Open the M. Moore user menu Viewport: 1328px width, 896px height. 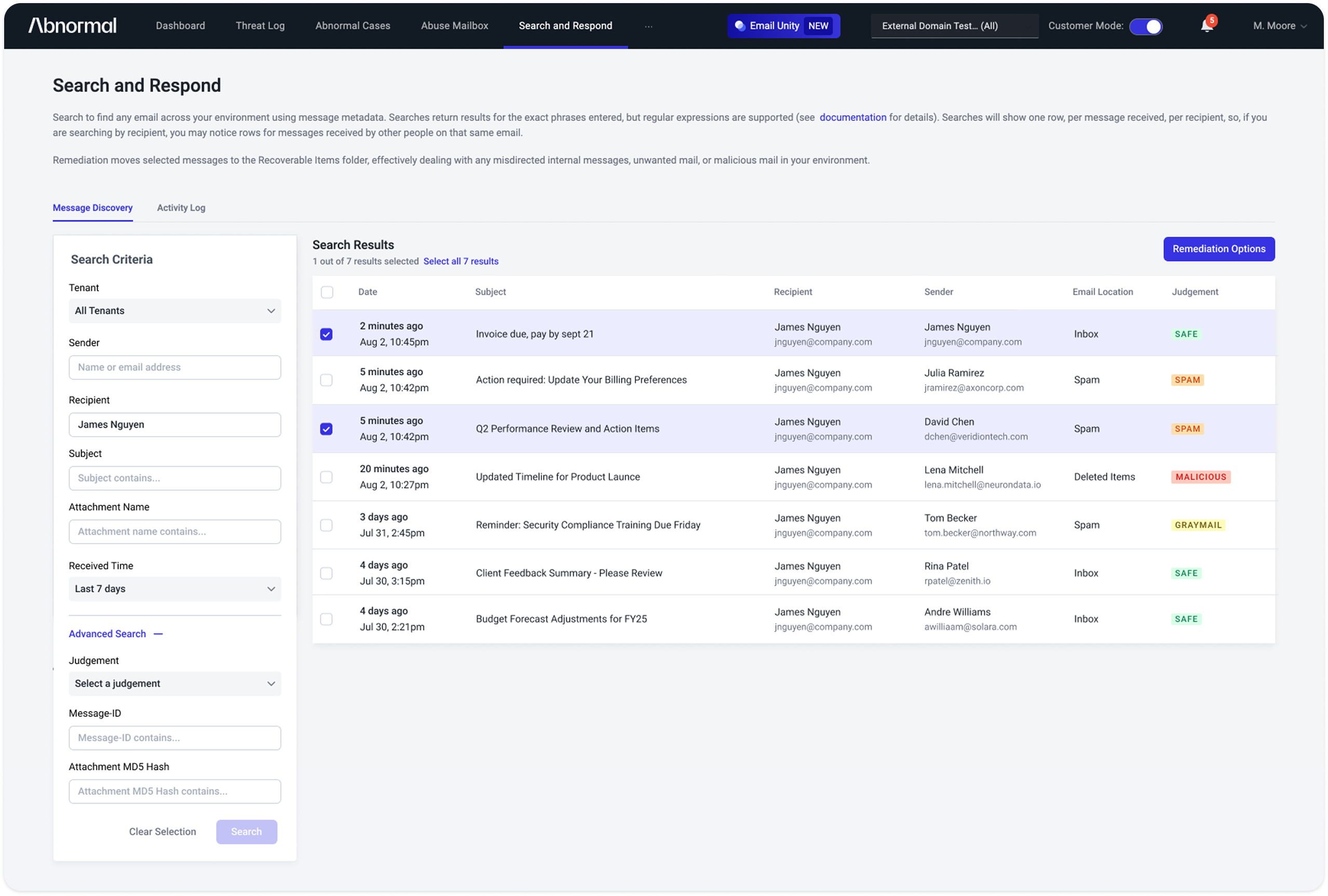coord(1279,26)
